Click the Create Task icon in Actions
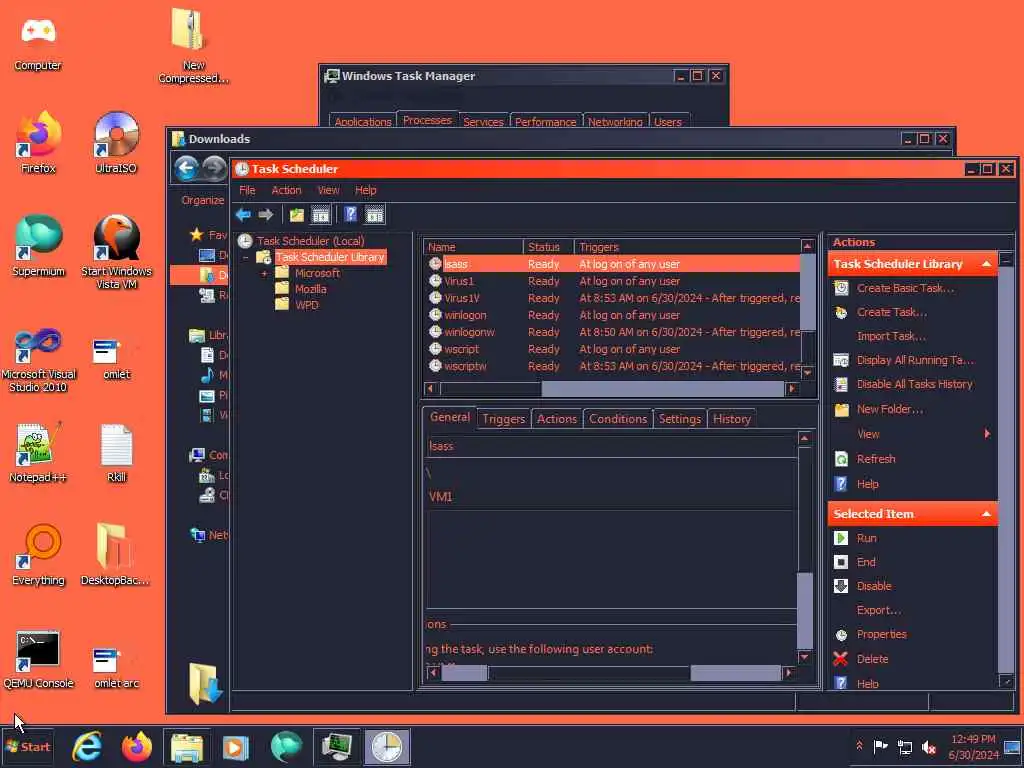The width and height of the screenshot is (1024, 768). (841, 312)
